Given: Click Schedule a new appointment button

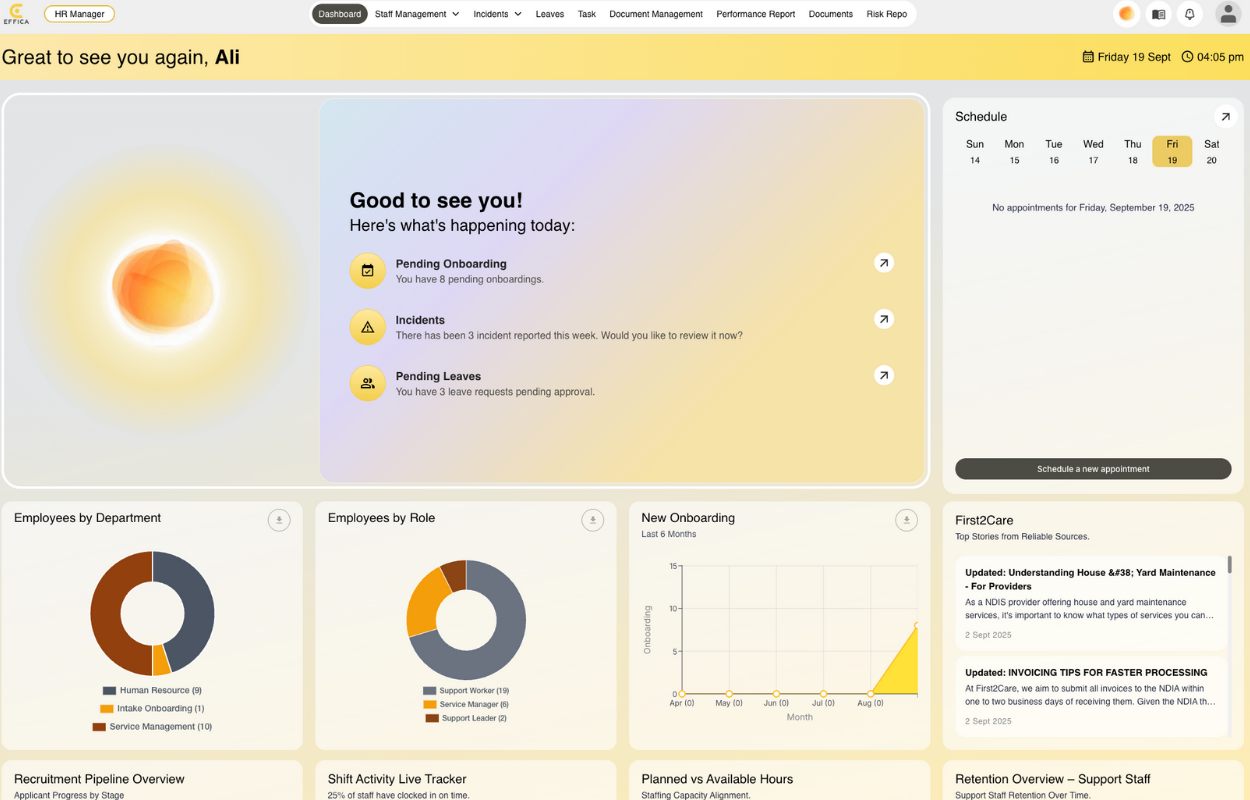Looking at the screenshot, I should pyautogui.click(x=1093, y=469).
